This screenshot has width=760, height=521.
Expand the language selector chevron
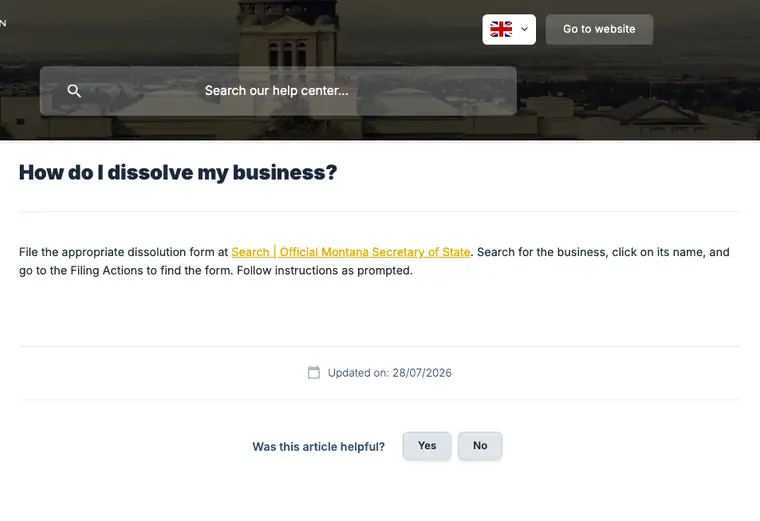(x=524, y=29)
